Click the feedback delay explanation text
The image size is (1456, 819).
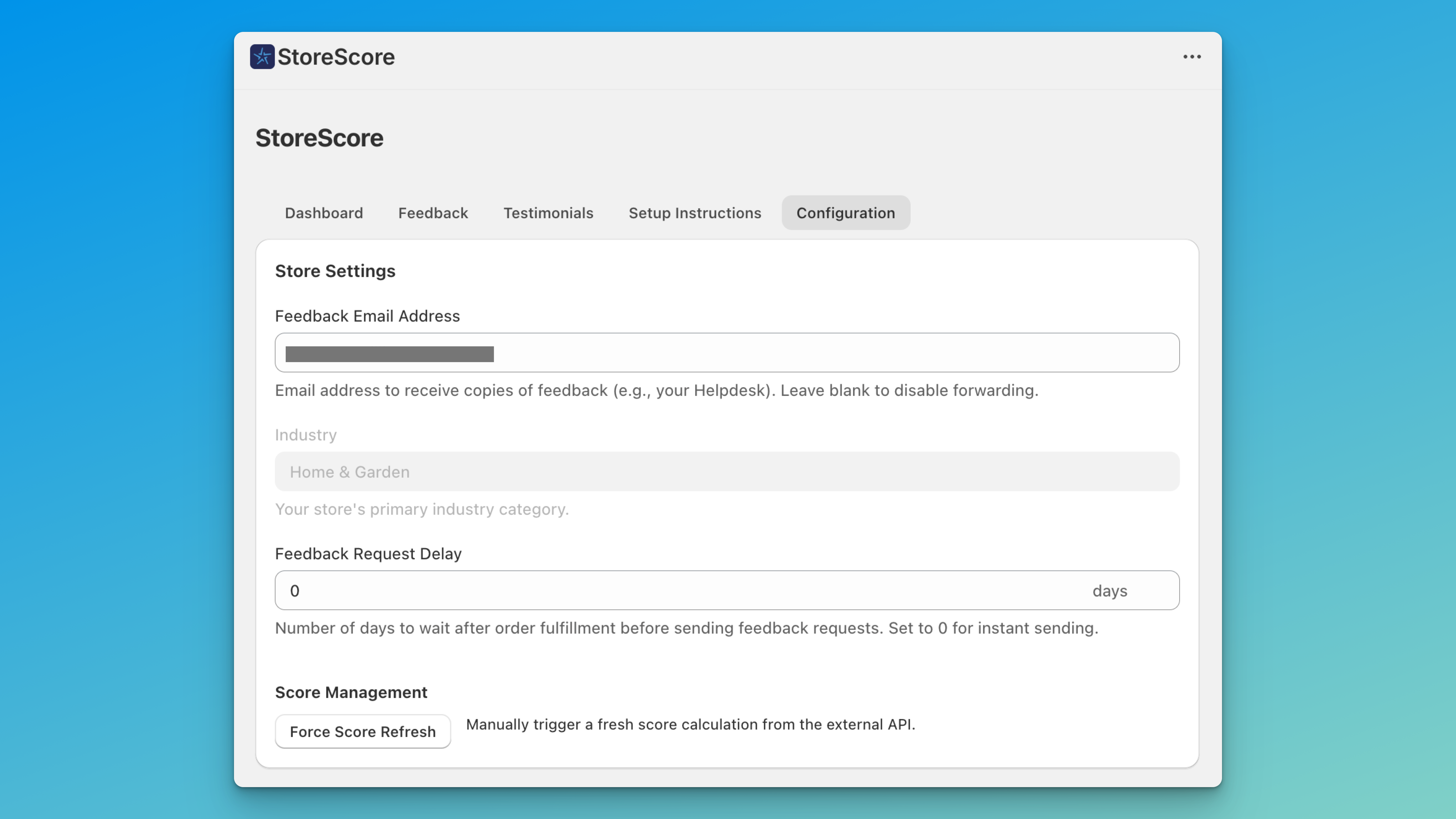coord(686,628)
